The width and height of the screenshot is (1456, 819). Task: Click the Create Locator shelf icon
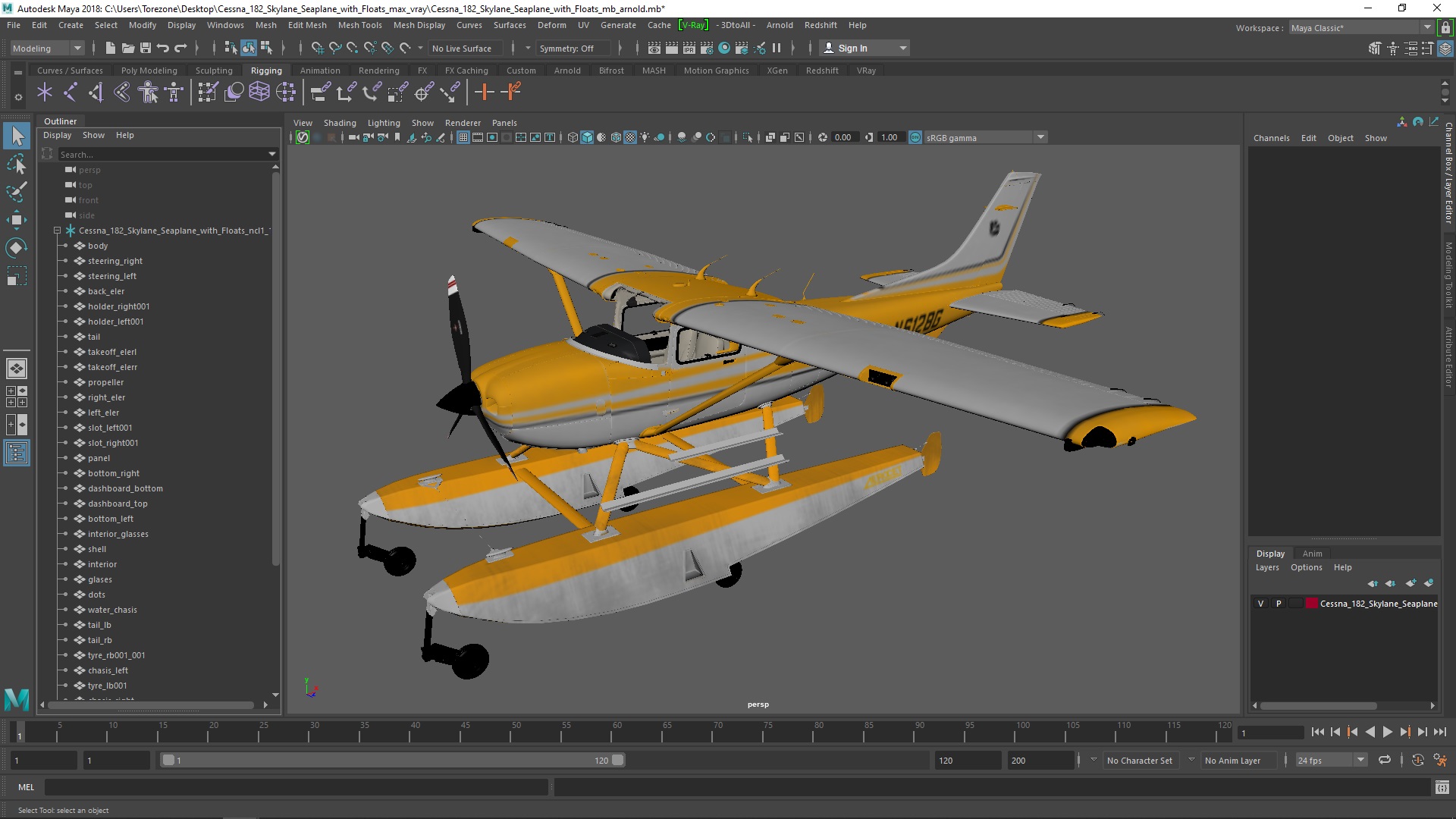tap(45, 93)
